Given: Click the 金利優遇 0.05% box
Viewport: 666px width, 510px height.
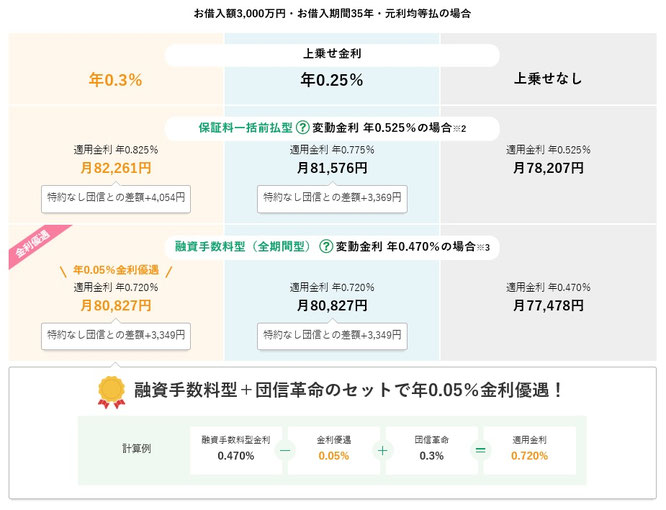Looking at the screenshot, I should [x=333, y=450].
